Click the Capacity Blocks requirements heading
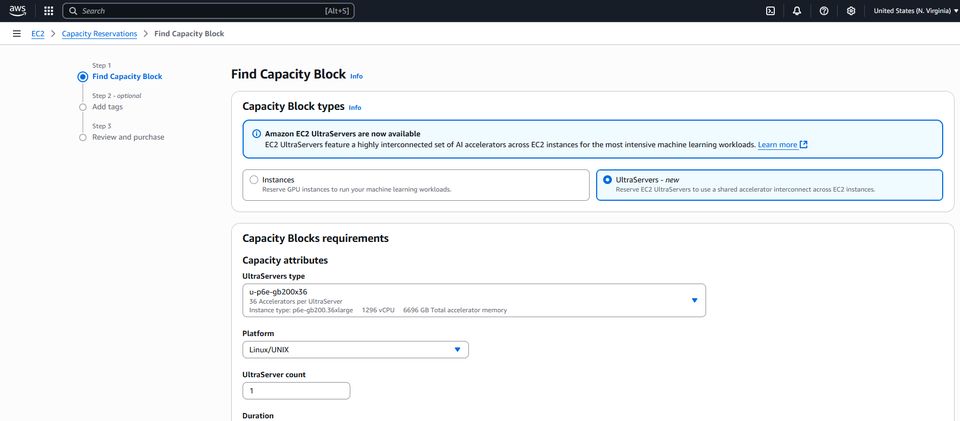Image resolution: width=960 pixels, height=421 pixels. (x=315, y=238)
